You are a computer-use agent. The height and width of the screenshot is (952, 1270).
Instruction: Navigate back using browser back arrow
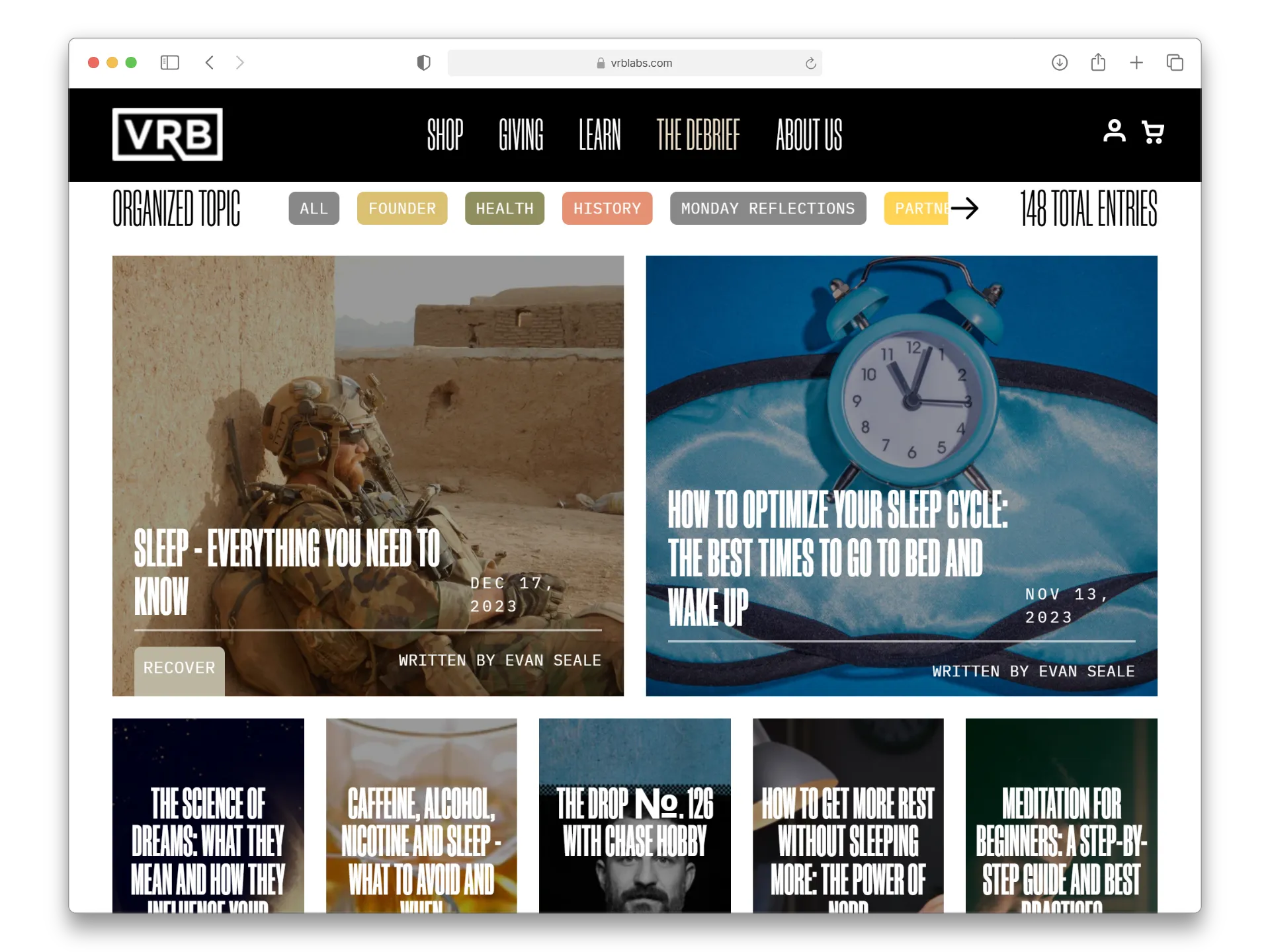[210, 62]
